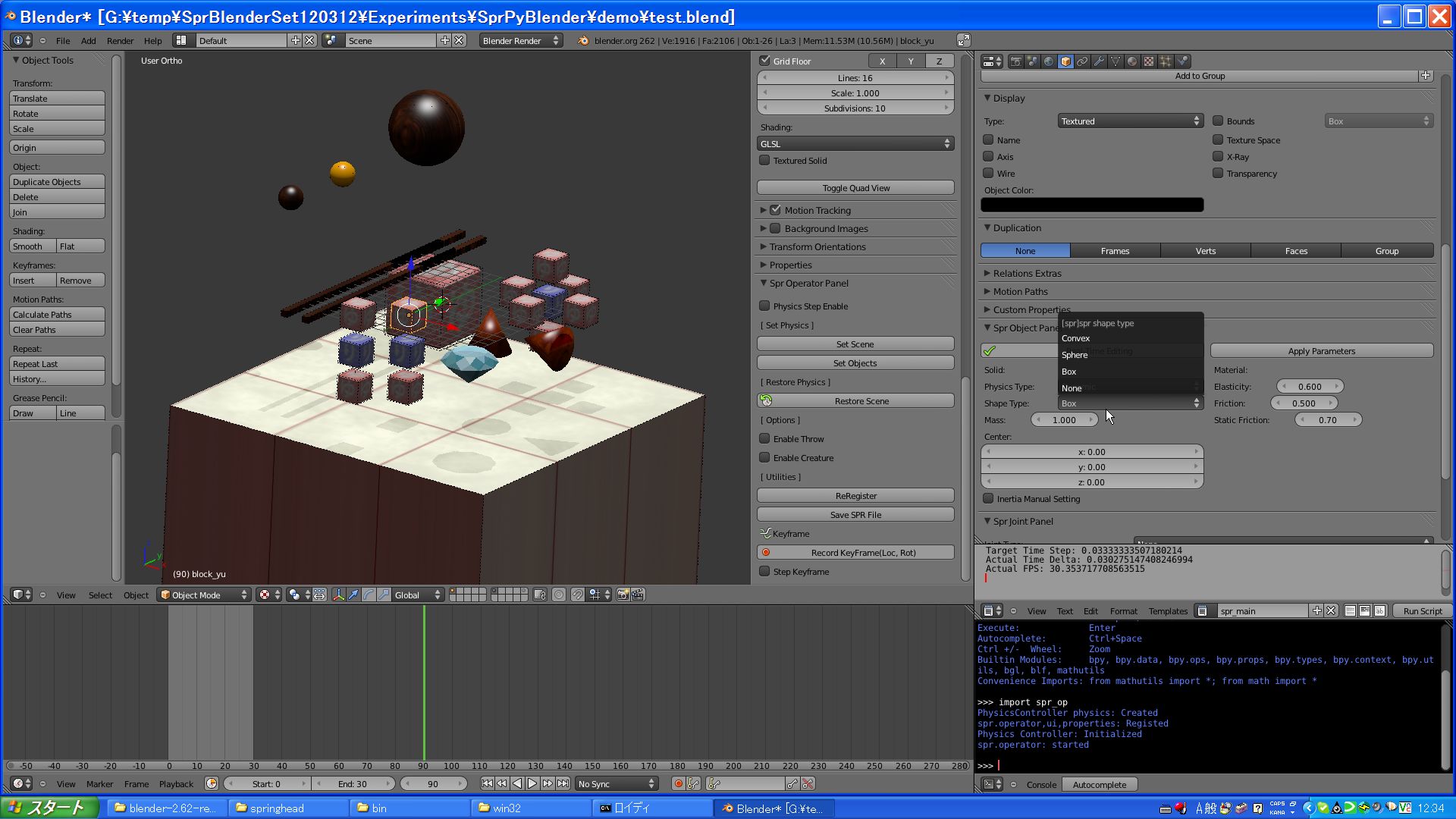Select the Rotate manipulator arc icon

(x=369, y=595)
